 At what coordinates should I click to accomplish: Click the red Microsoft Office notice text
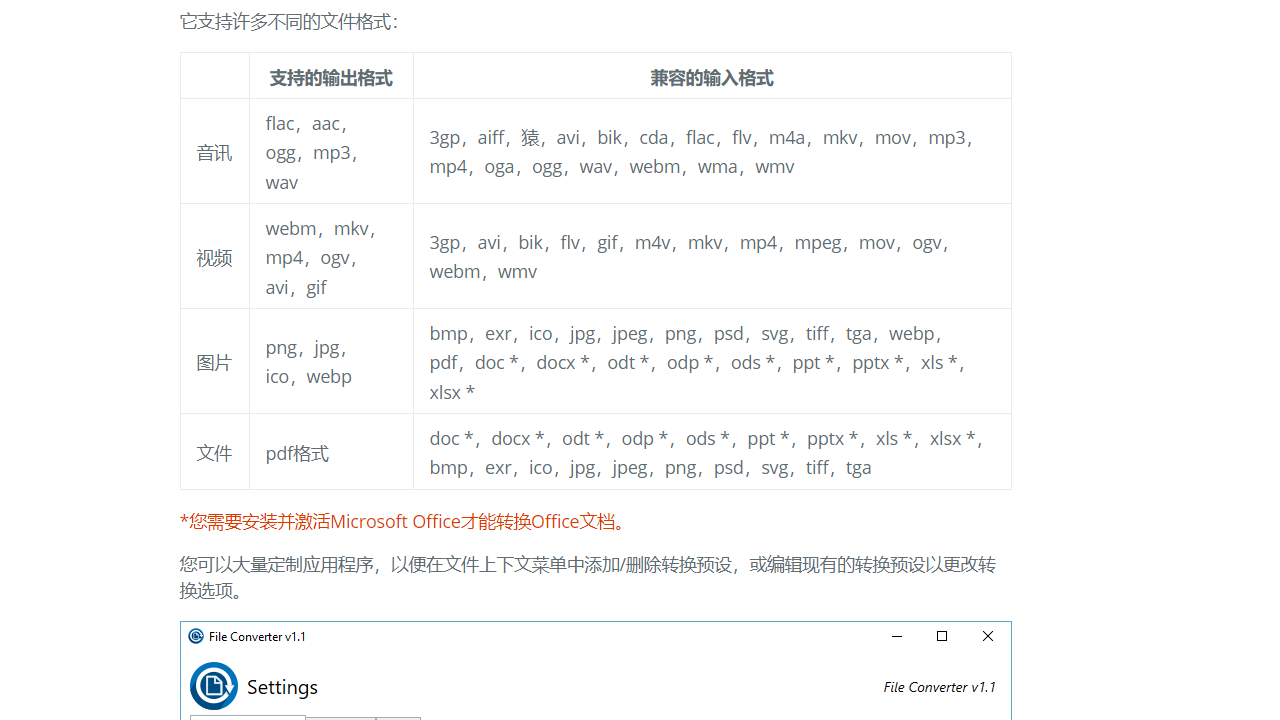point(402,521)
